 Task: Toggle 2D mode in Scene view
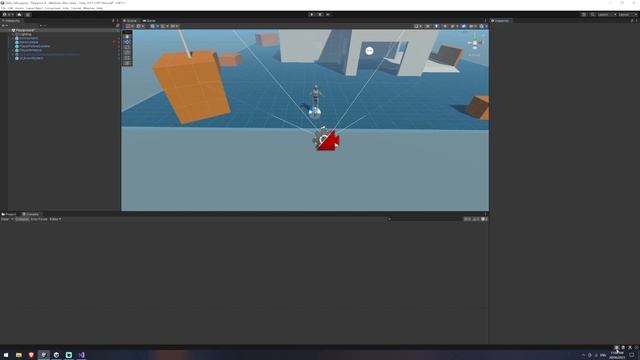click(x=428, y=26)
